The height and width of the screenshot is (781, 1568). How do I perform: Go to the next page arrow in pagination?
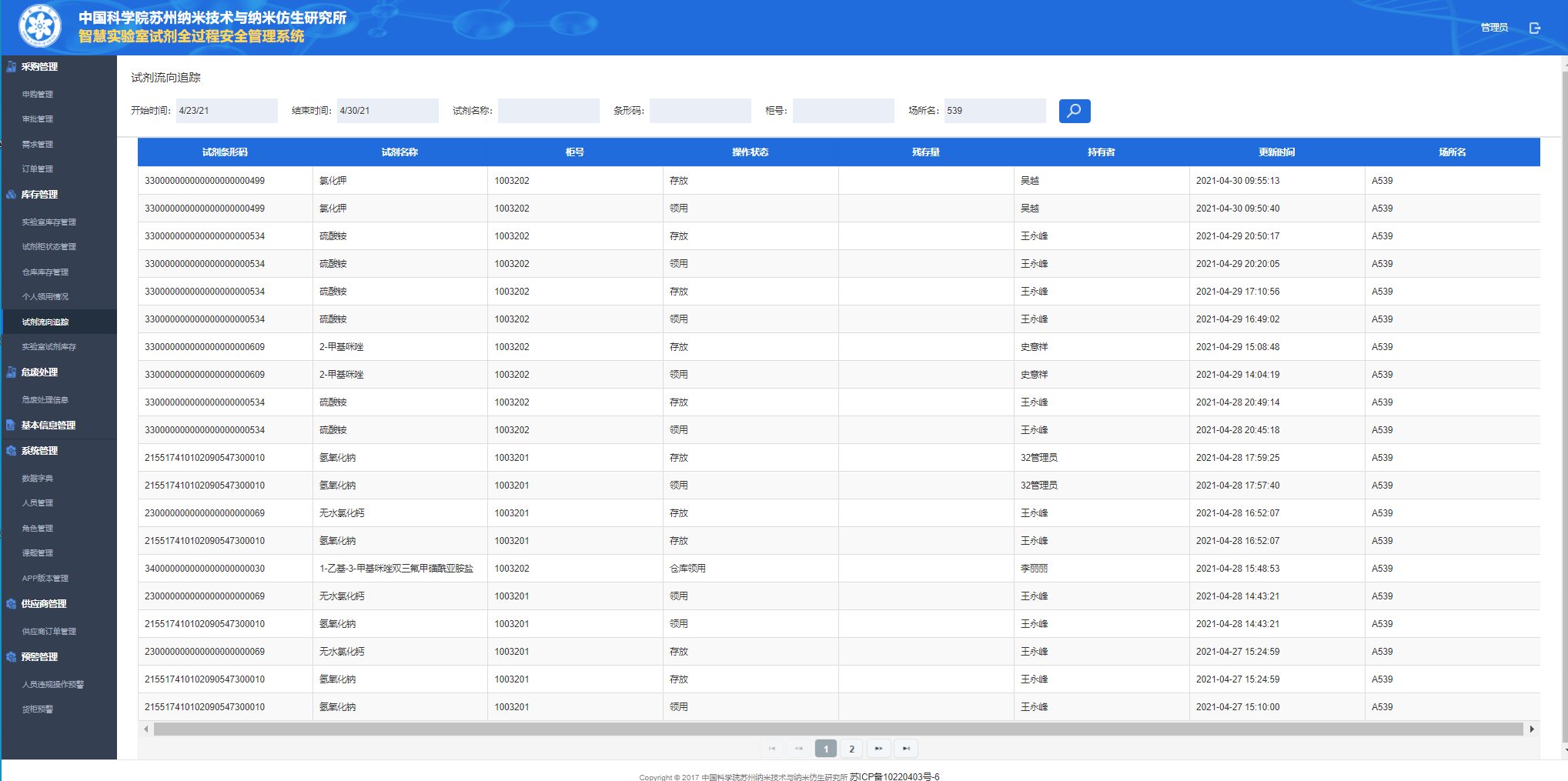pos(878,749)
